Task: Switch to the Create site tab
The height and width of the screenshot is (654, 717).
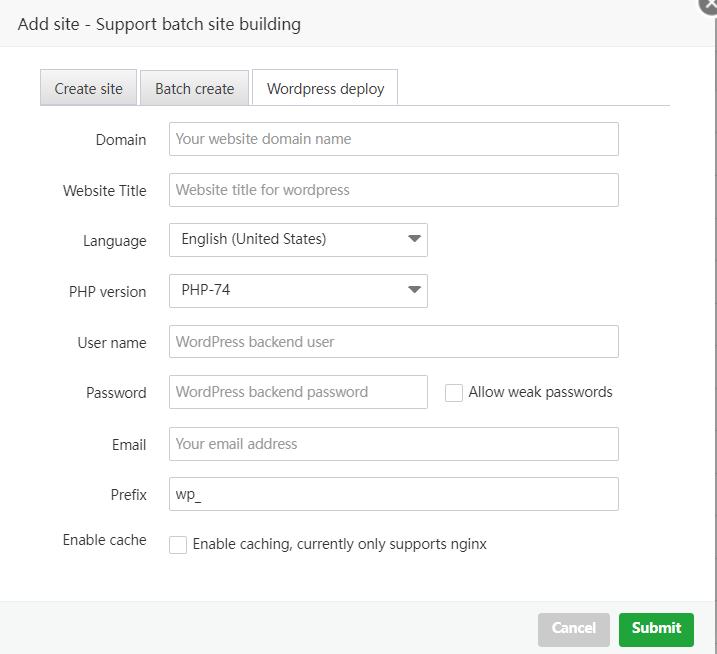Action: tap(89, 88)
